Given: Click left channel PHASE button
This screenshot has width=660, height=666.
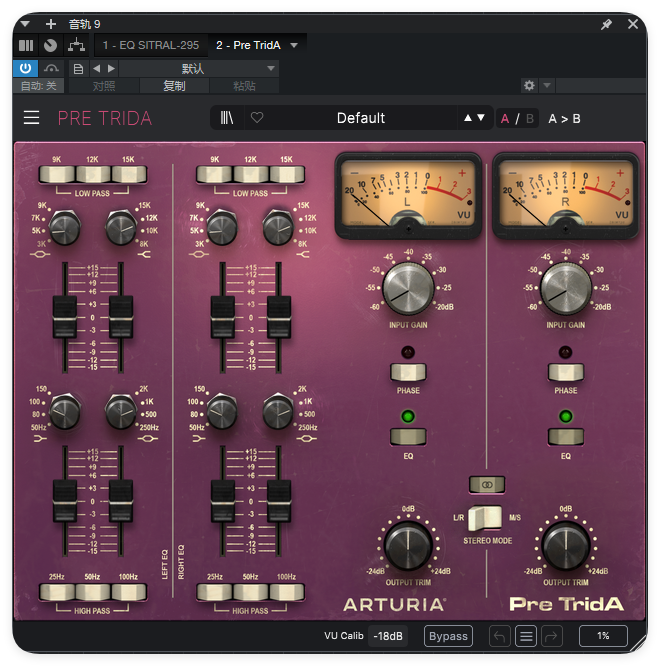Looking at the screenshot, I should pos(408,372).
